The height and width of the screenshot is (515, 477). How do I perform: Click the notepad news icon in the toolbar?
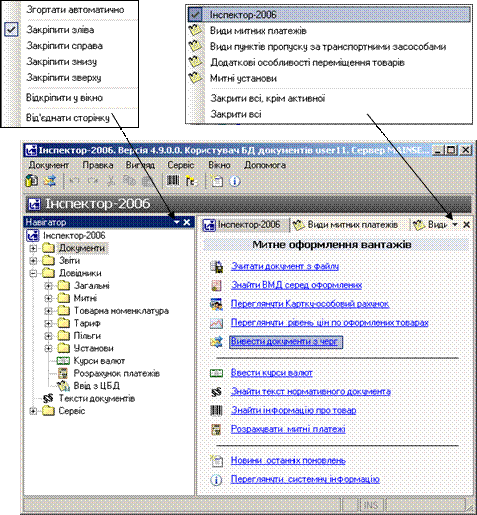tap(217, 181)
